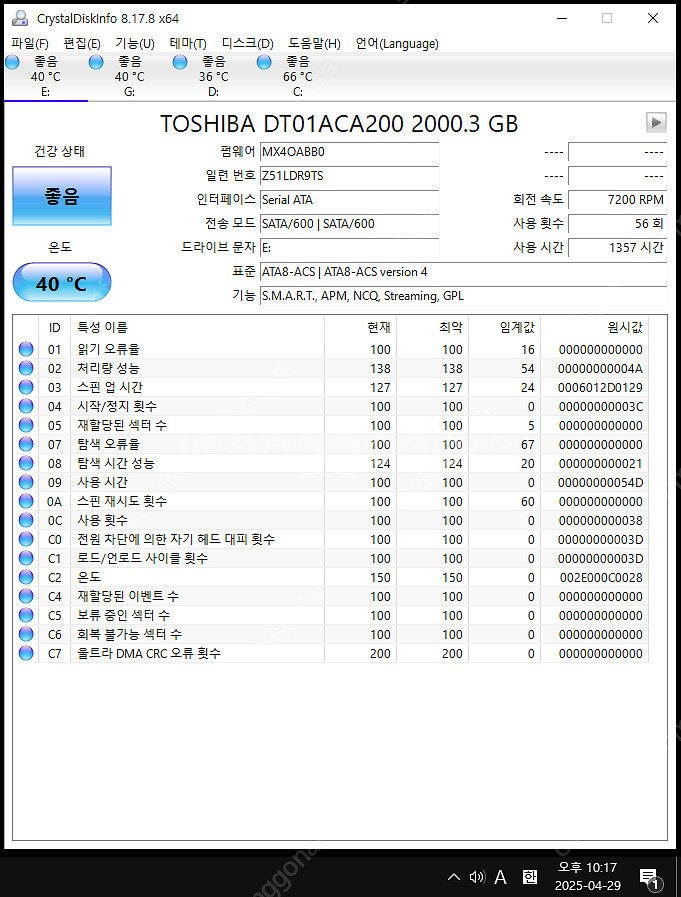Click status orb for attribute C4 재할당된 이벤트 수
Viewport: 681px width, 897px height.
click(x=26, y=596)
